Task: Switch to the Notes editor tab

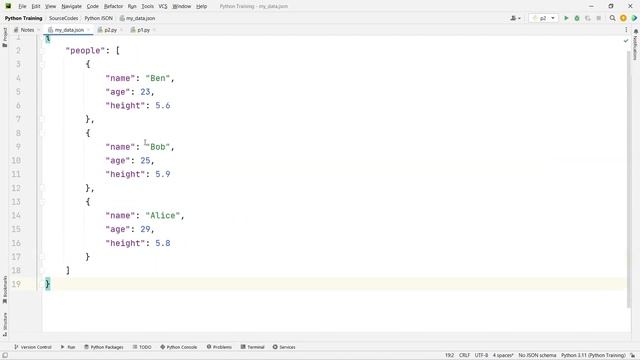Action: coord(27,30)
